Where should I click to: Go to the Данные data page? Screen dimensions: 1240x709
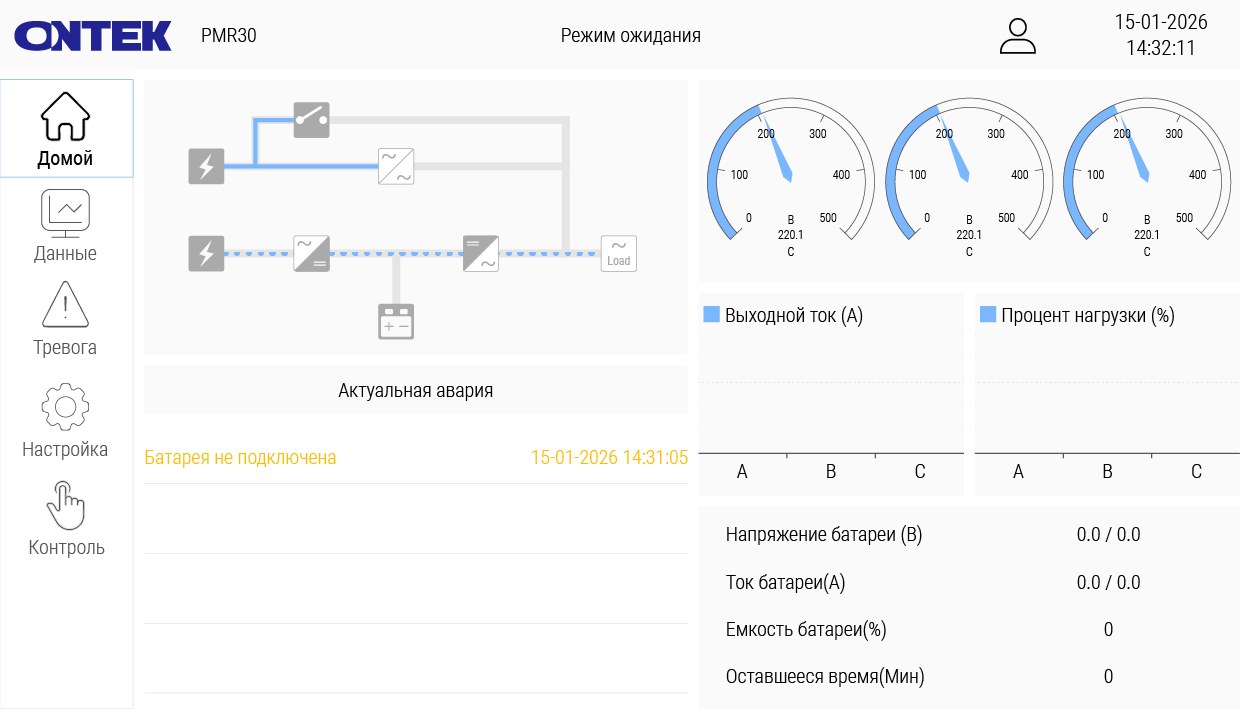click(66, 226)
